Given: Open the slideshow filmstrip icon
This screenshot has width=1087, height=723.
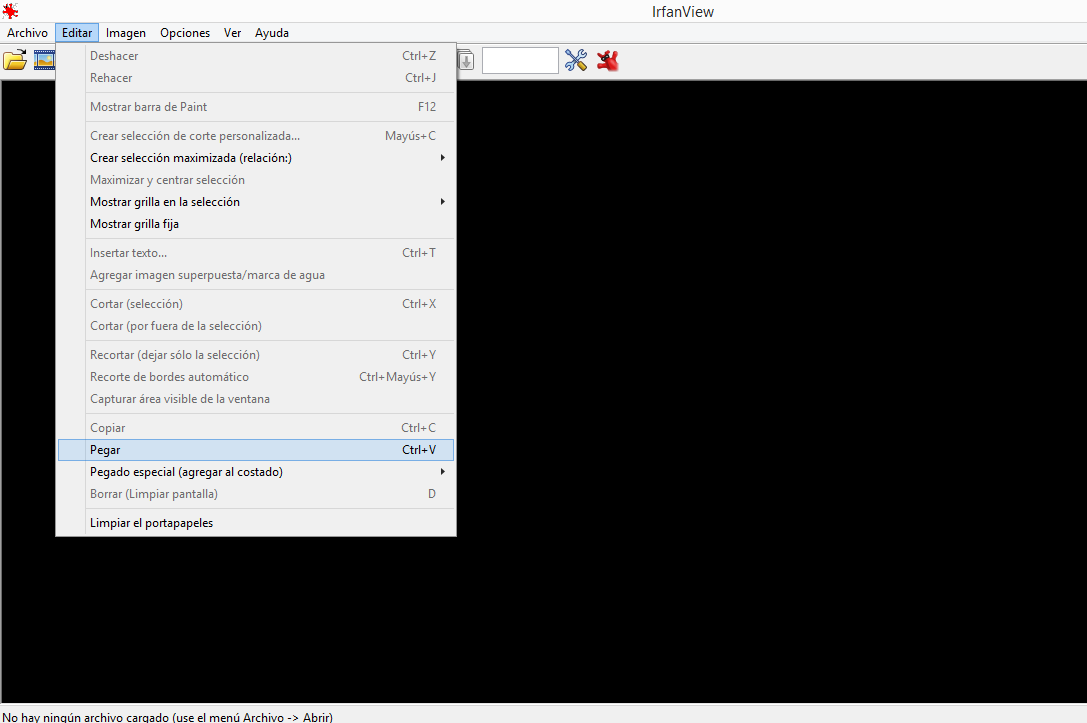Looking at the screenshot, I should coord(44,60).
